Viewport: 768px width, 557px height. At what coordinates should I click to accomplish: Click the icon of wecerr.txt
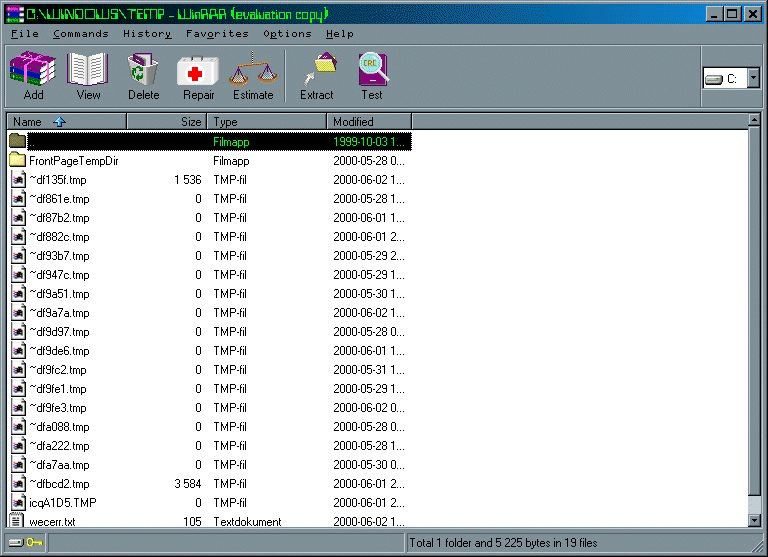tap(17, 520)
